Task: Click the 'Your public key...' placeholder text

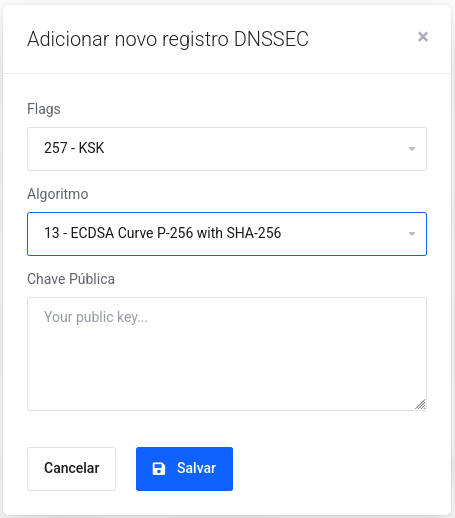Action: pyautogui.click(x=96, y=317)
